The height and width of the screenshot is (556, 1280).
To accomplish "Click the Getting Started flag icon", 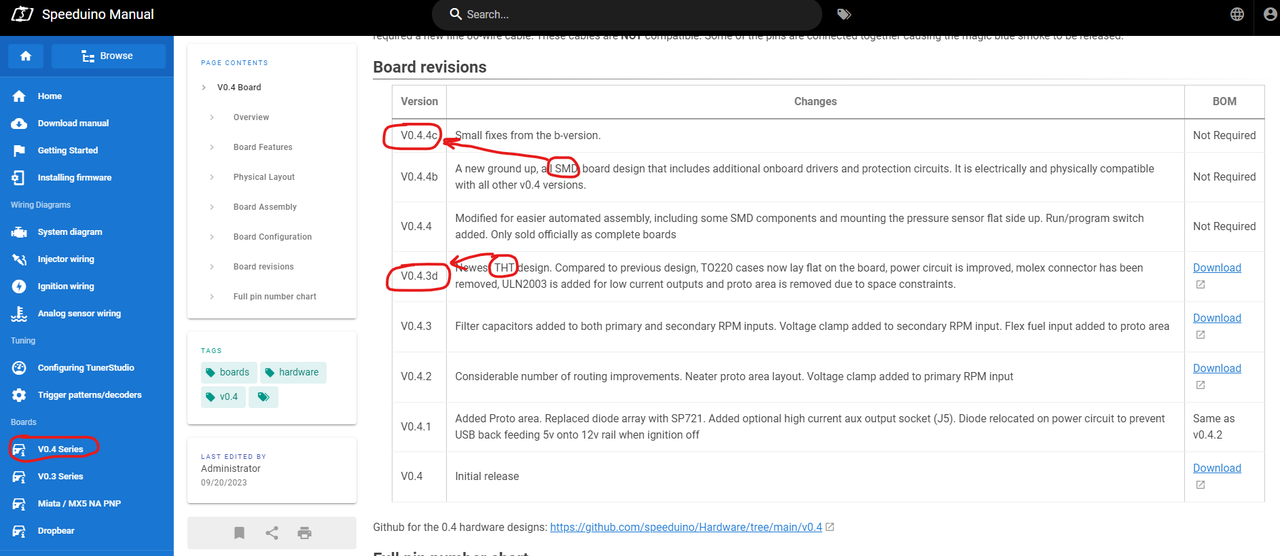I will (18, 150).
